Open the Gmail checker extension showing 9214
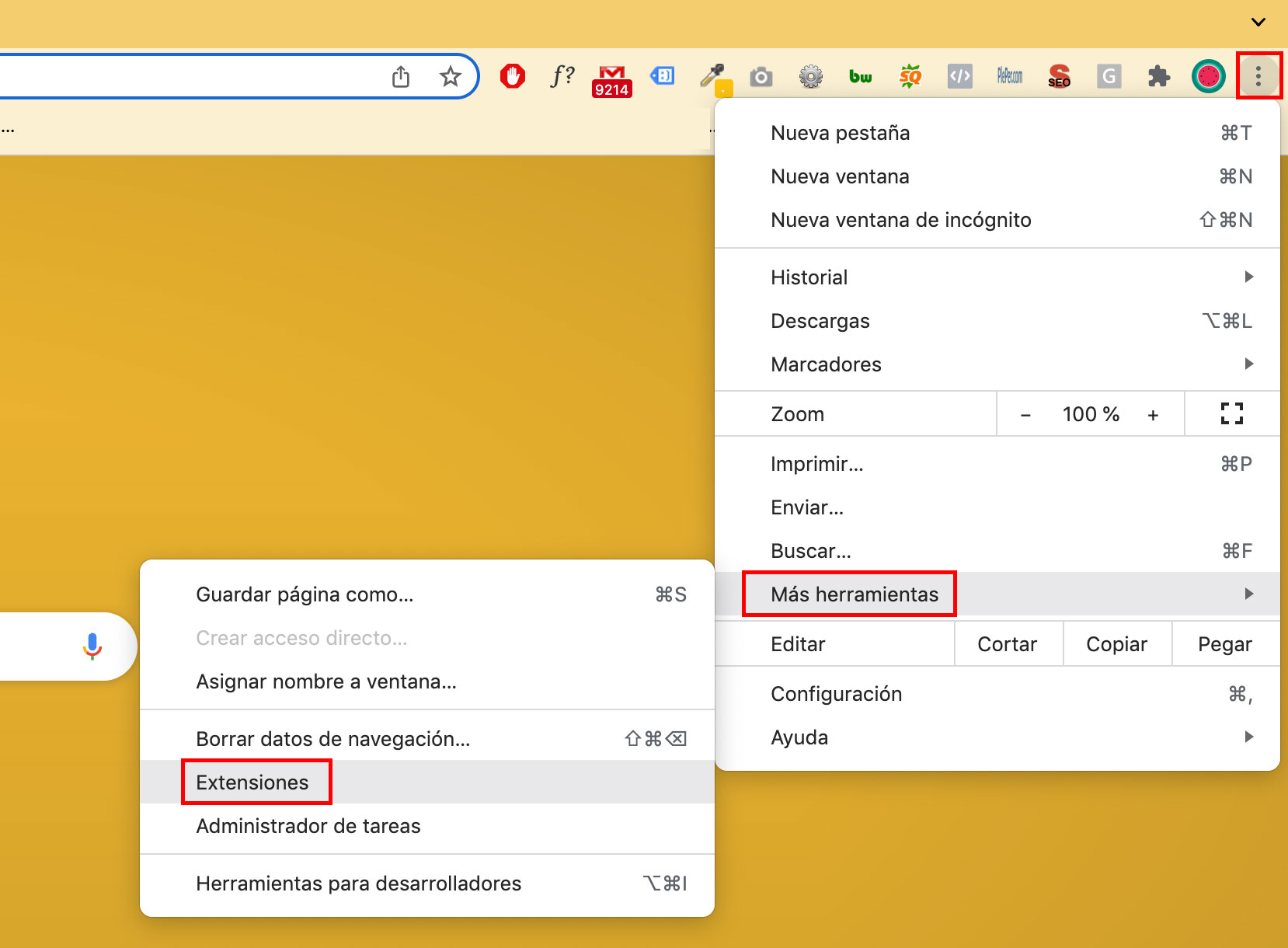 612,81
